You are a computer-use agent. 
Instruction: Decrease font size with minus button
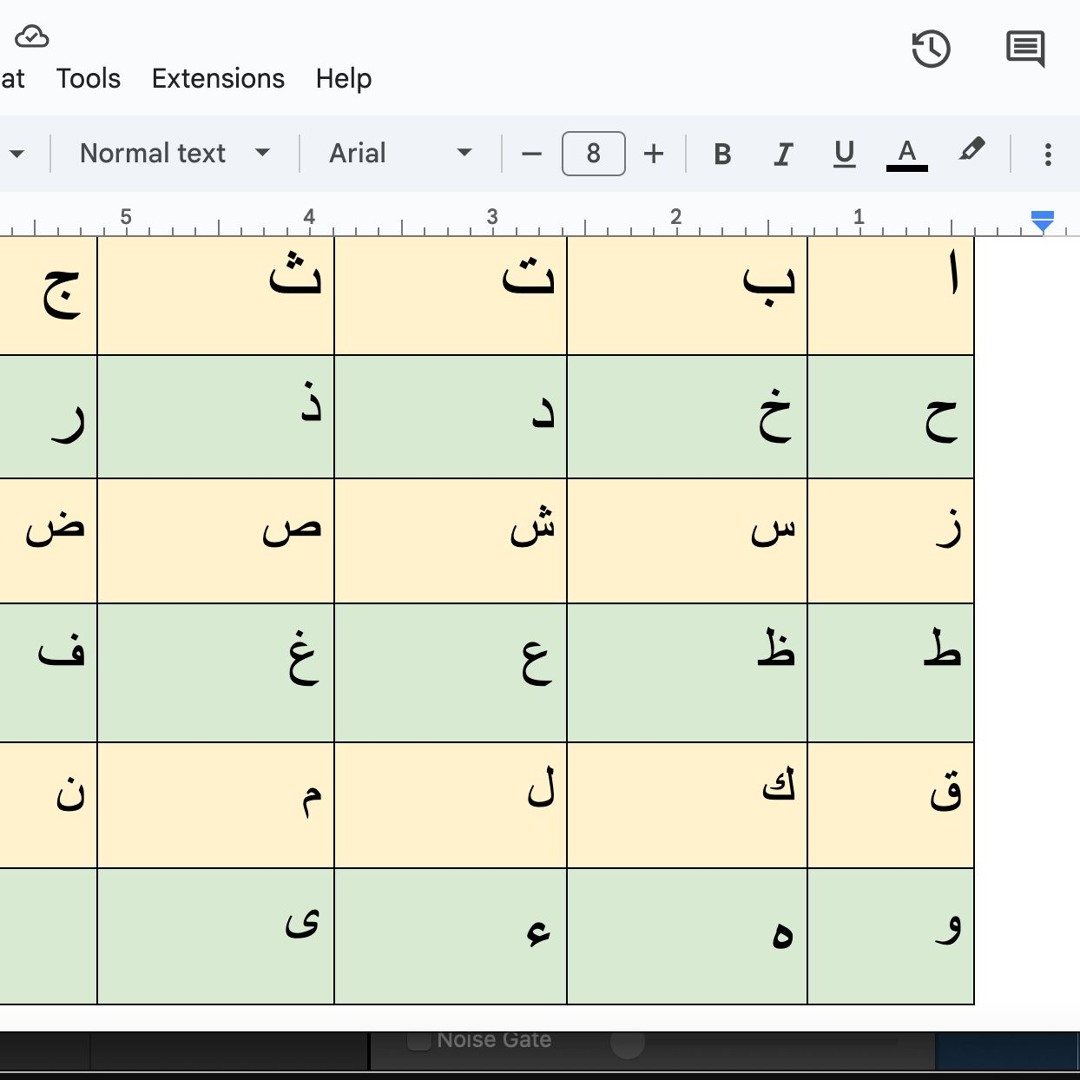tap(532, 154)
